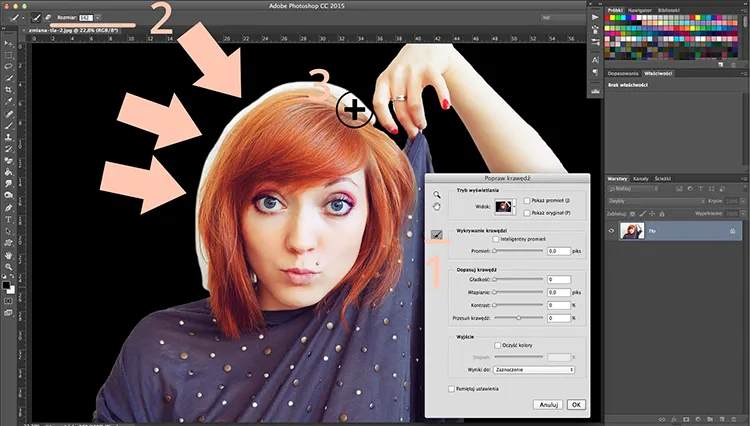Image resolution: width=750 pixels, height=426 pixels.
Task: Click the Rozmiar brush size field
Action: pos(86,18)
